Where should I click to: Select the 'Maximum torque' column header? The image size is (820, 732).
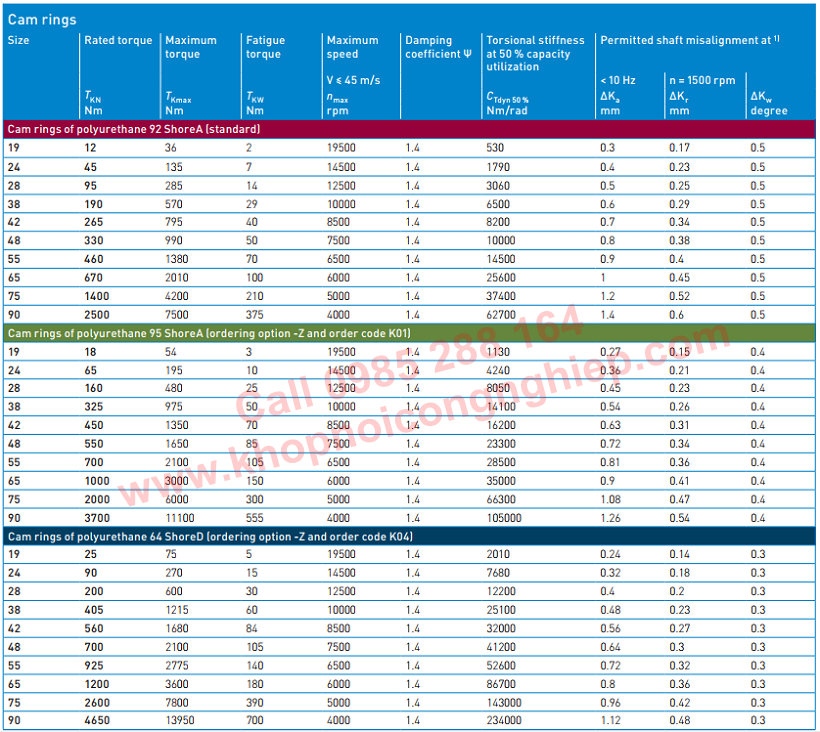191,47
